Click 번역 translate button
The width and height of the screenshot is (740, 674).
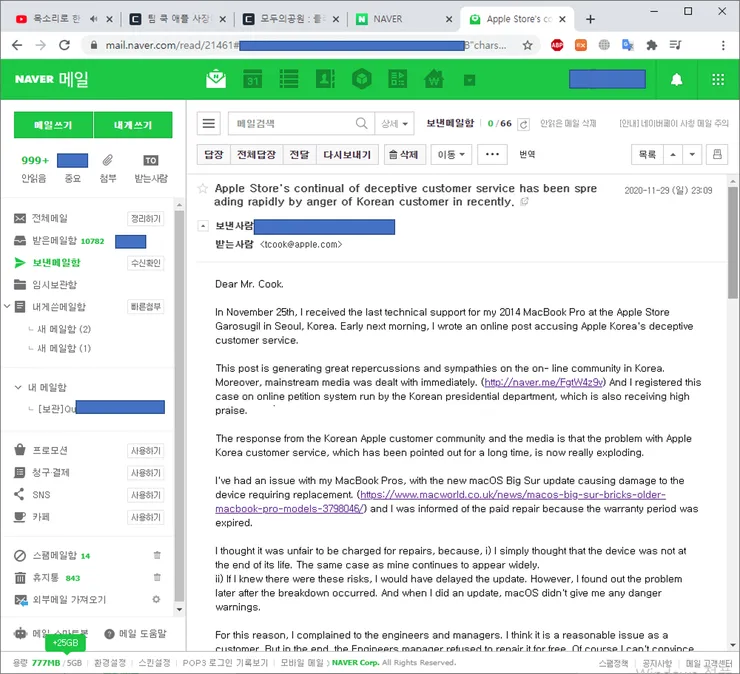coord(527,154)
